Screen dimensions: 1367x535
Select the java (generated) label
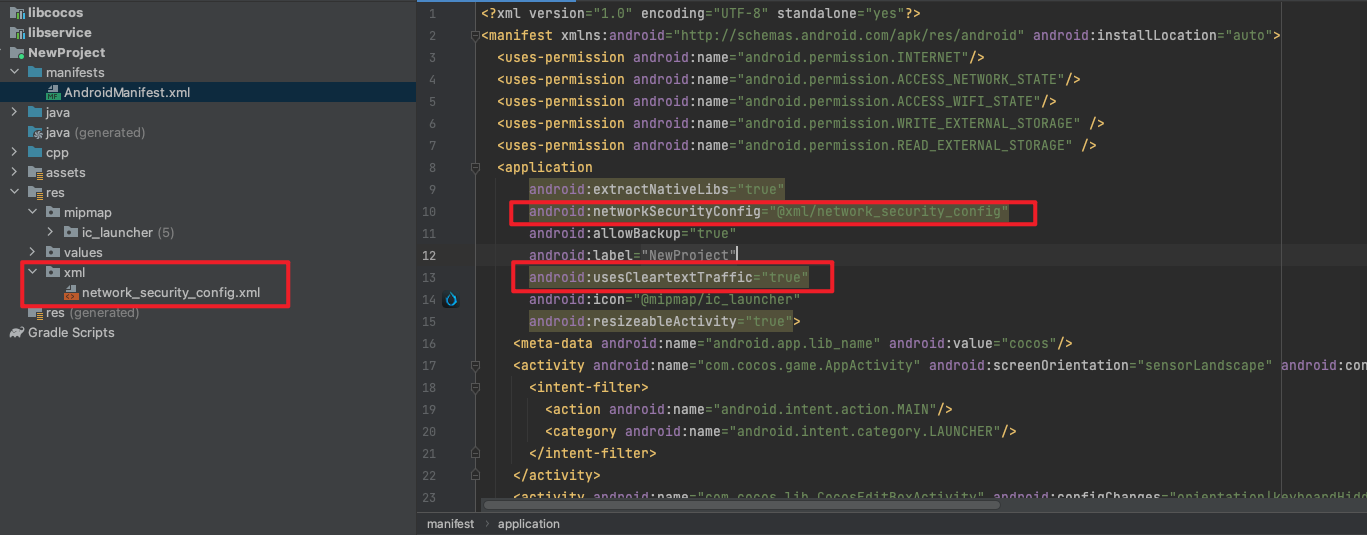click(95, 133)
